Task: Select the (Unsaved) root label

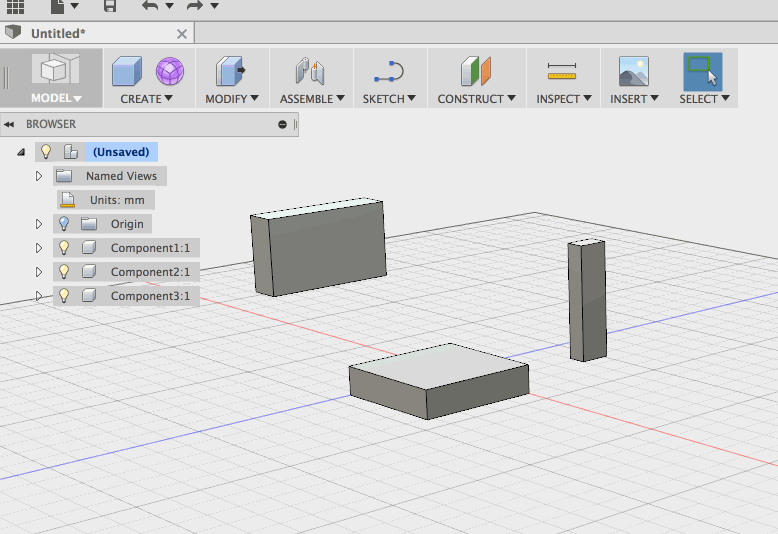Action: pos(121,152)
